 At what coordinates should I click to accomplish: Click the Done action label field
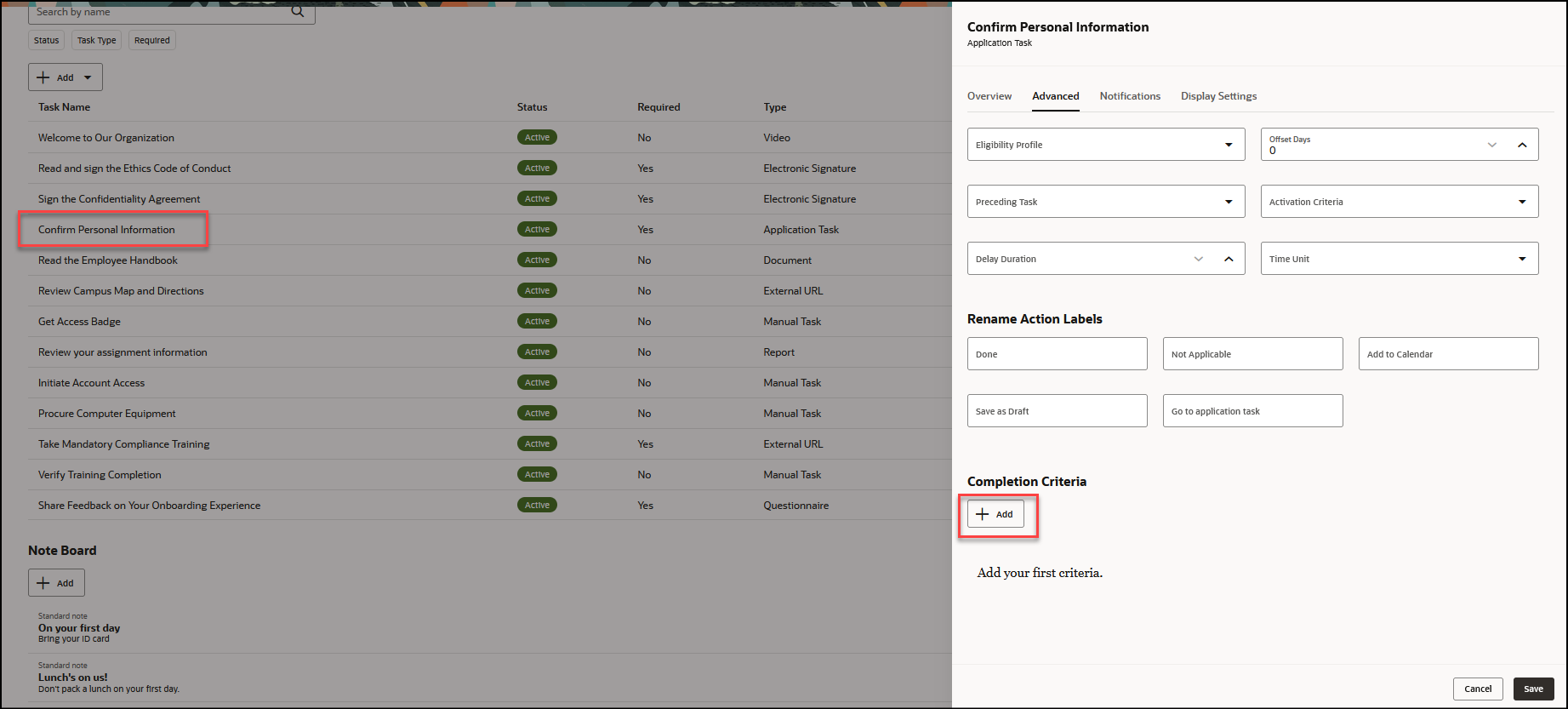[x=1057, y=354]
